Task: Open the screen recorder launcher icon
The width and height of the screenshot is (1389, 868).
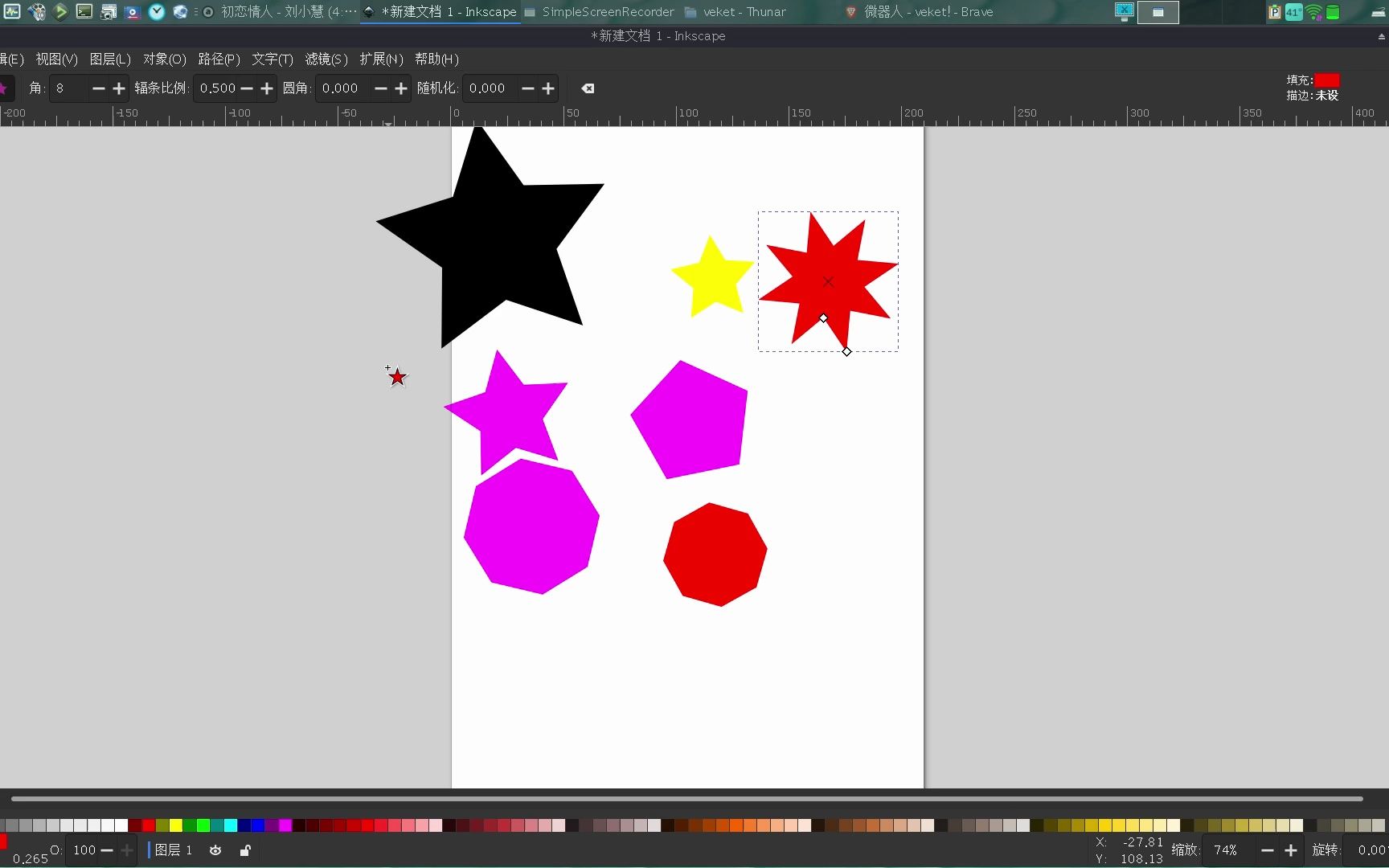Action: [x=133, y=11]
